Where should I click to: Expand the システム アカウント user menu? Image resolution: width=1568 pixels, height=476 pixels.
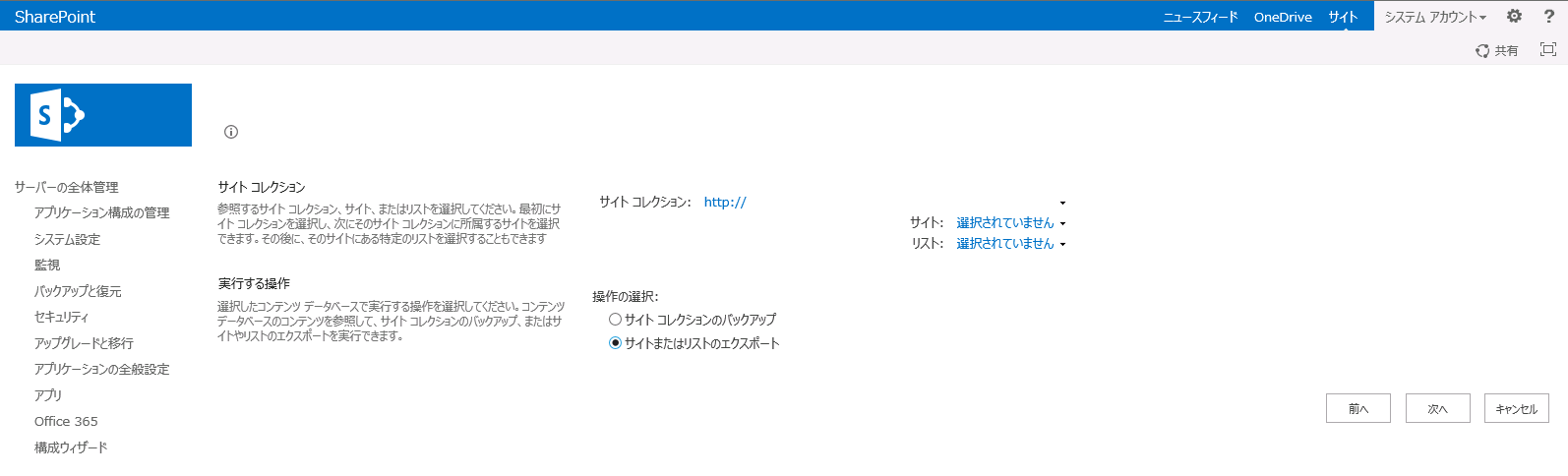(x=1435, y=17)
